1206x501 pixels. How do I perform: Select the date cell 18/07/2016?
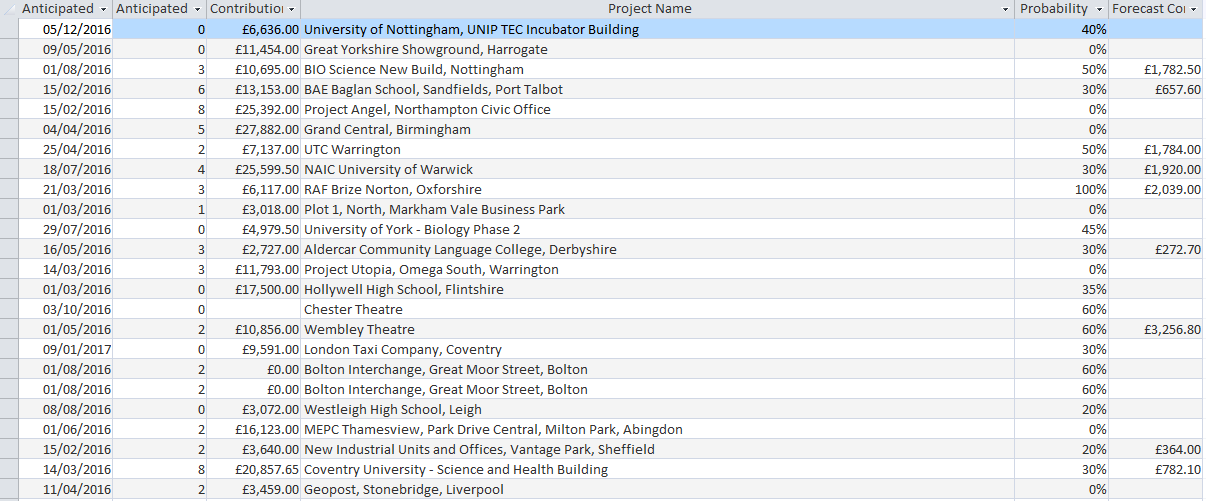coord(66,169)
